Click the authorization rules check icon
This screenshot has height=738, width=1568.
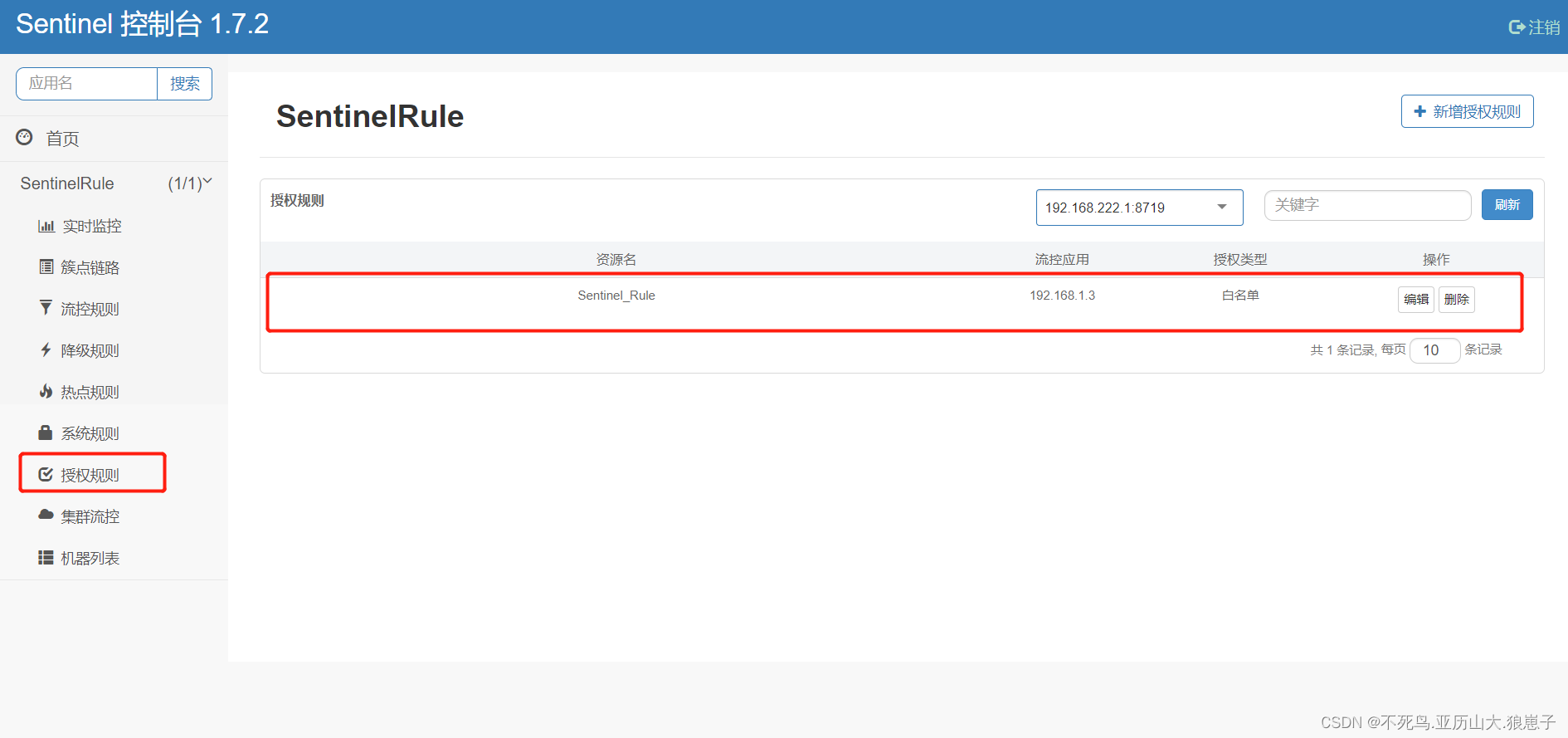[x=46, y=474]
